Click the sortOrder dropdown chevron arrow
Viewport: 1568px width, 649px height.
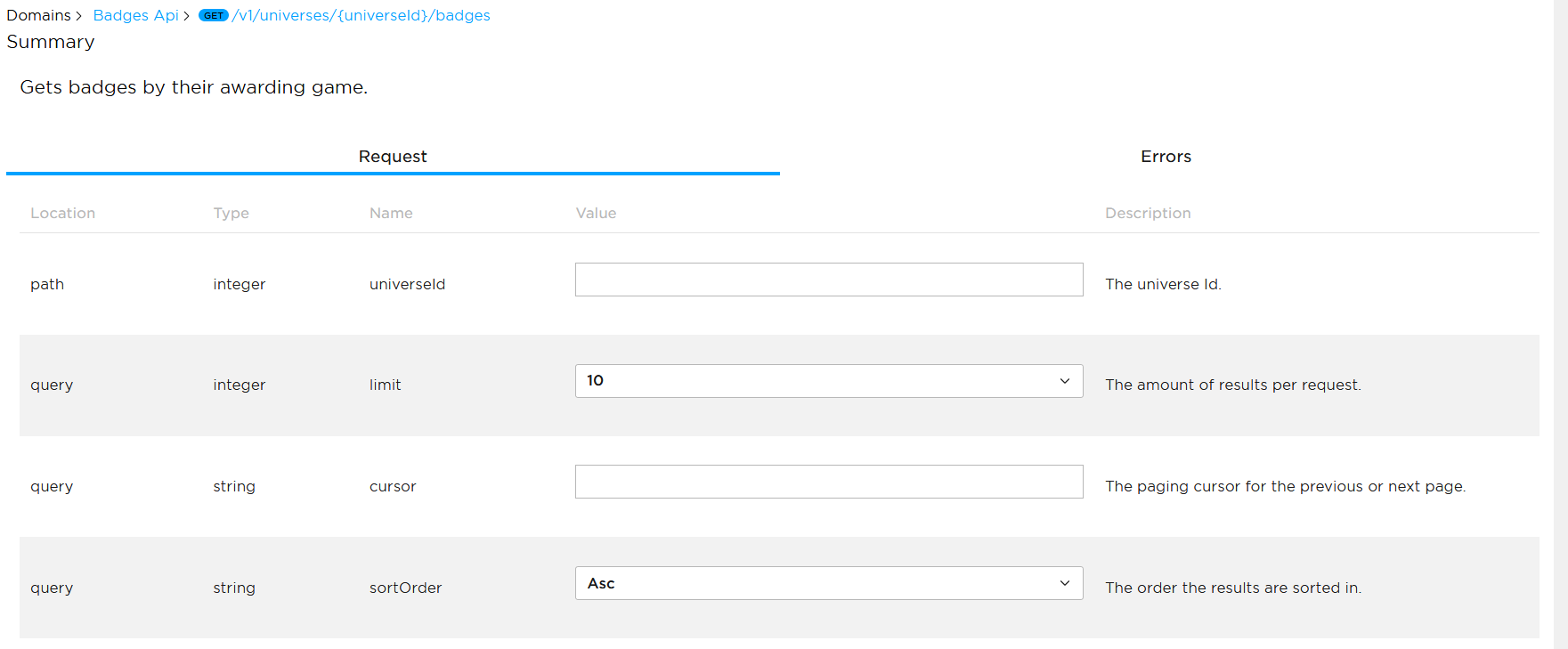(x=1064, y=583)
